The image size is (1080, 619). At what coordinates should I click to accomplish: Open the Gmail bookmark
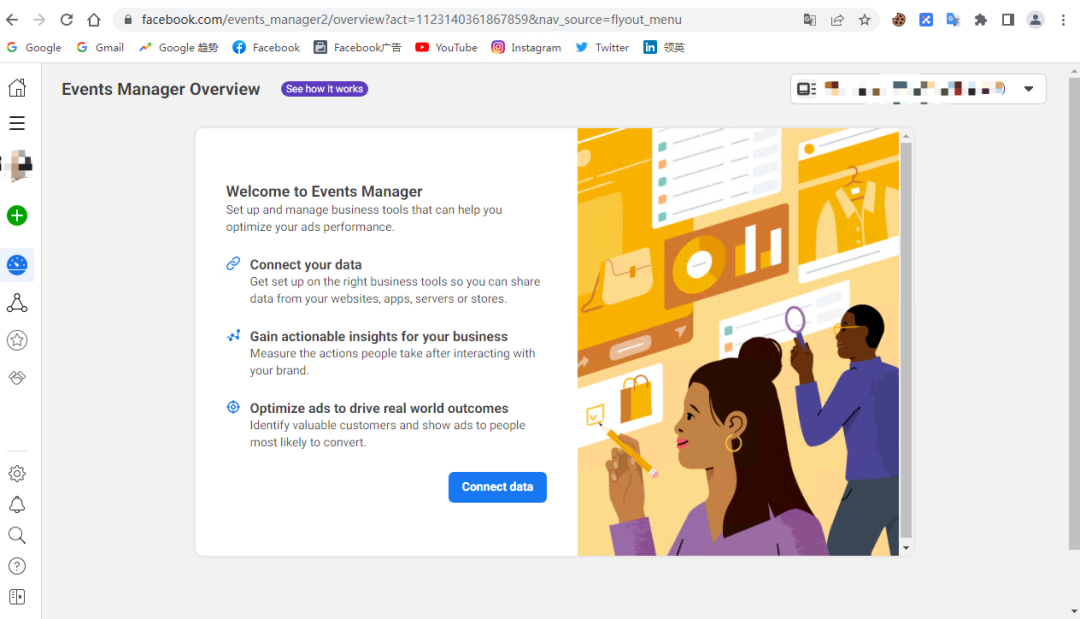[101, 48]
